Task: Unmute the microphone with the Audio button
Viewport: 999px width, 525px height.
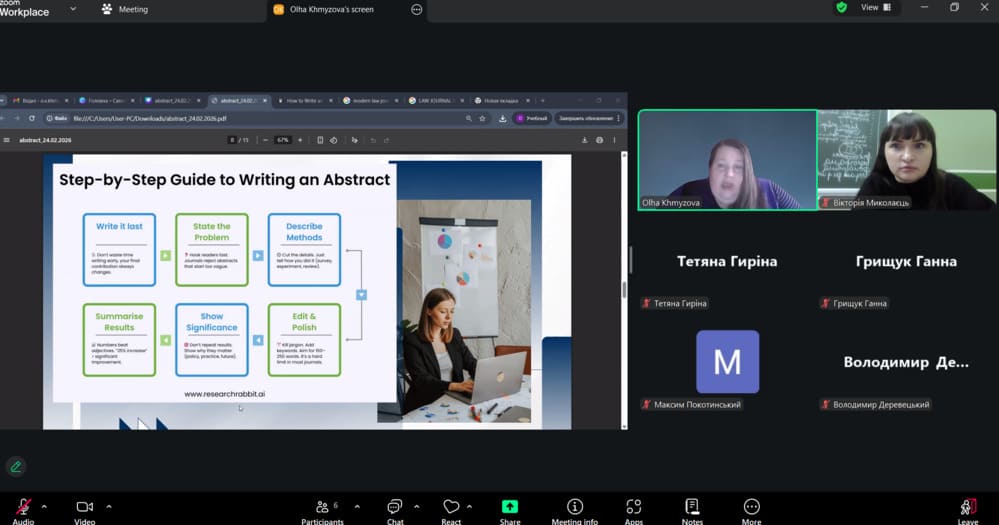Action: click(23, 508)
